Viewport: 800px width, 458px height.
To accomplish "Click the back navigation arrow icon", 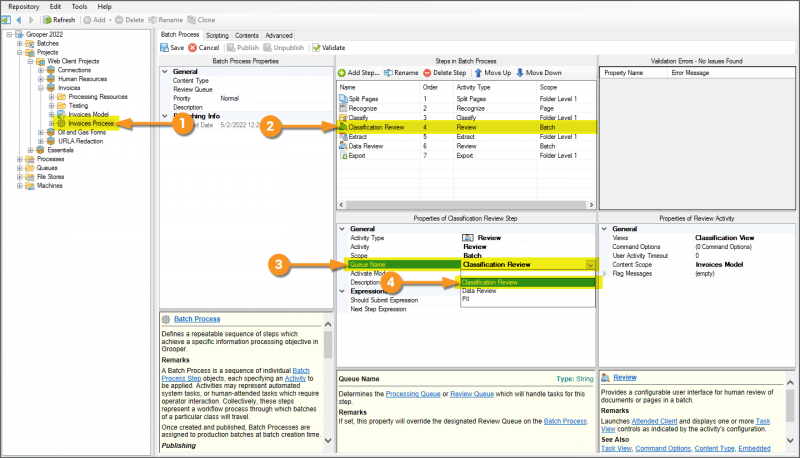I will pos(19,20).
